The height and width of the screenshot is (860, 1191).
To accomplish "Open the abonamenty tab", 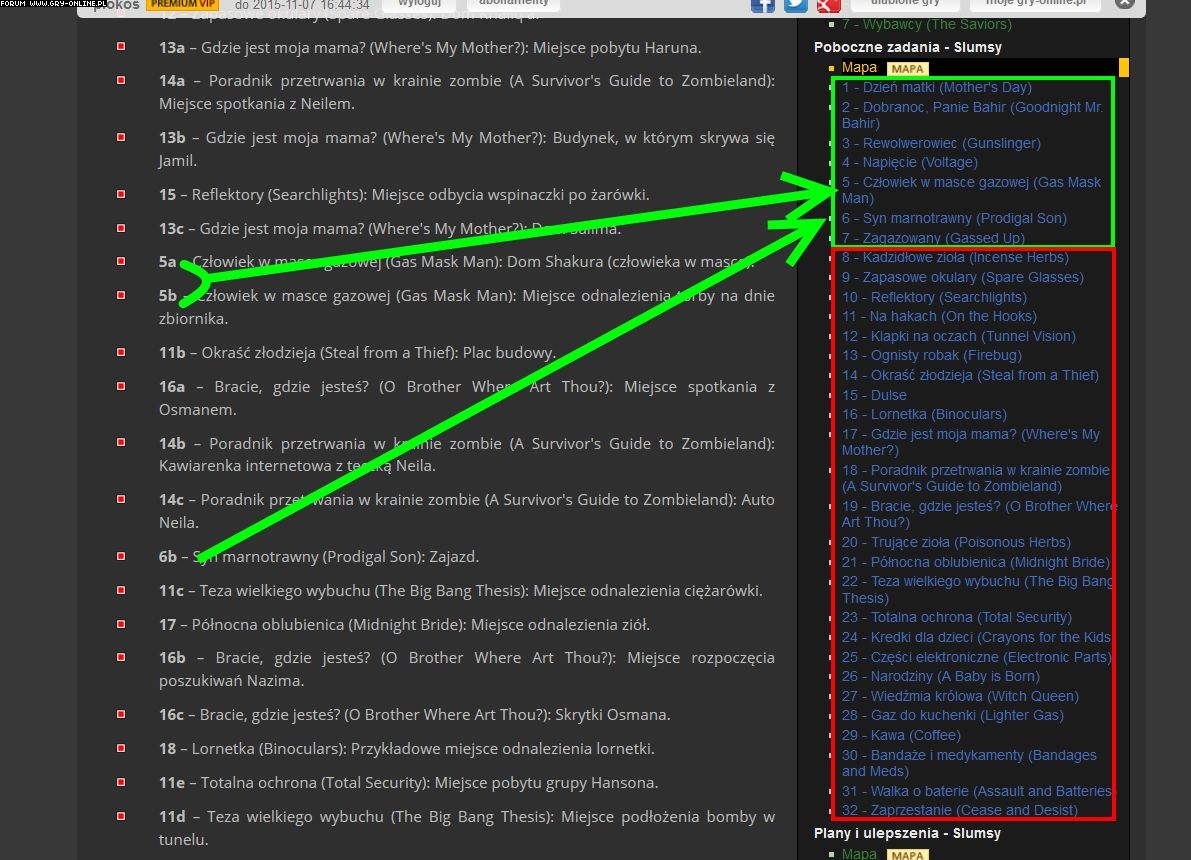I will coord(513,4).
